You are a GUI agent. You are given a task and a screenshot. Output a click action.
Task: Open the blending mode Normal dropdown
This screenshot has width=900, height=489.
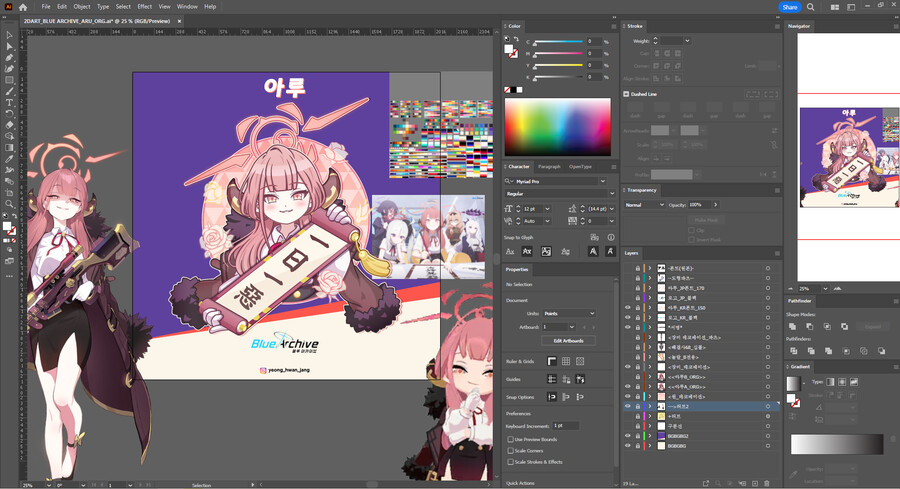point(644,204)
